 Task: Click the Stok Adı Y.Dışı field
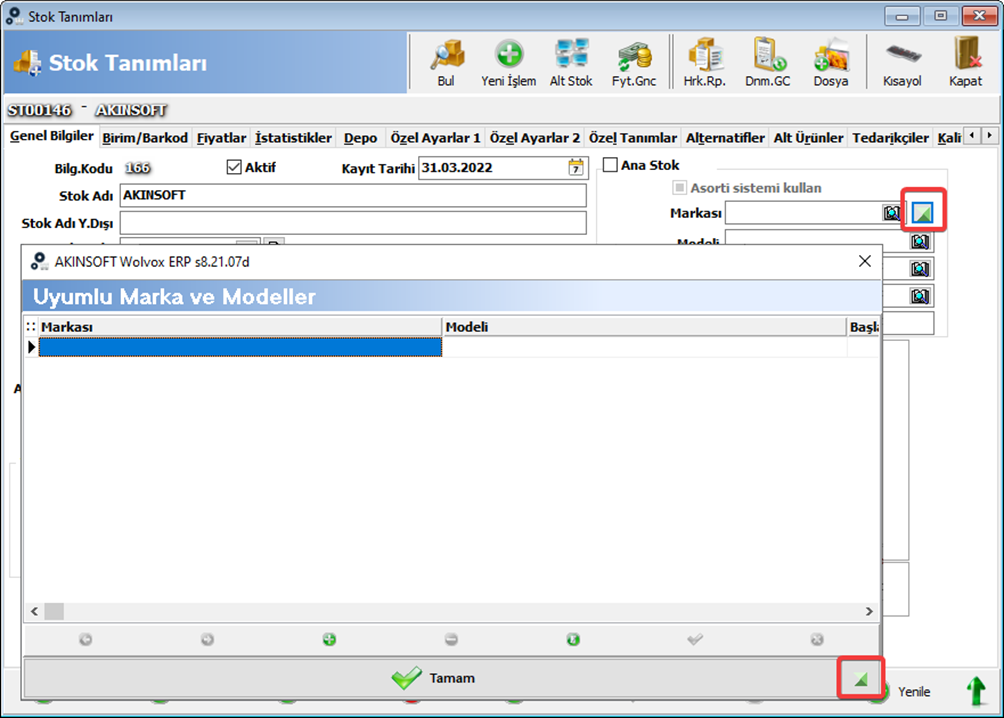coord(353,223)
